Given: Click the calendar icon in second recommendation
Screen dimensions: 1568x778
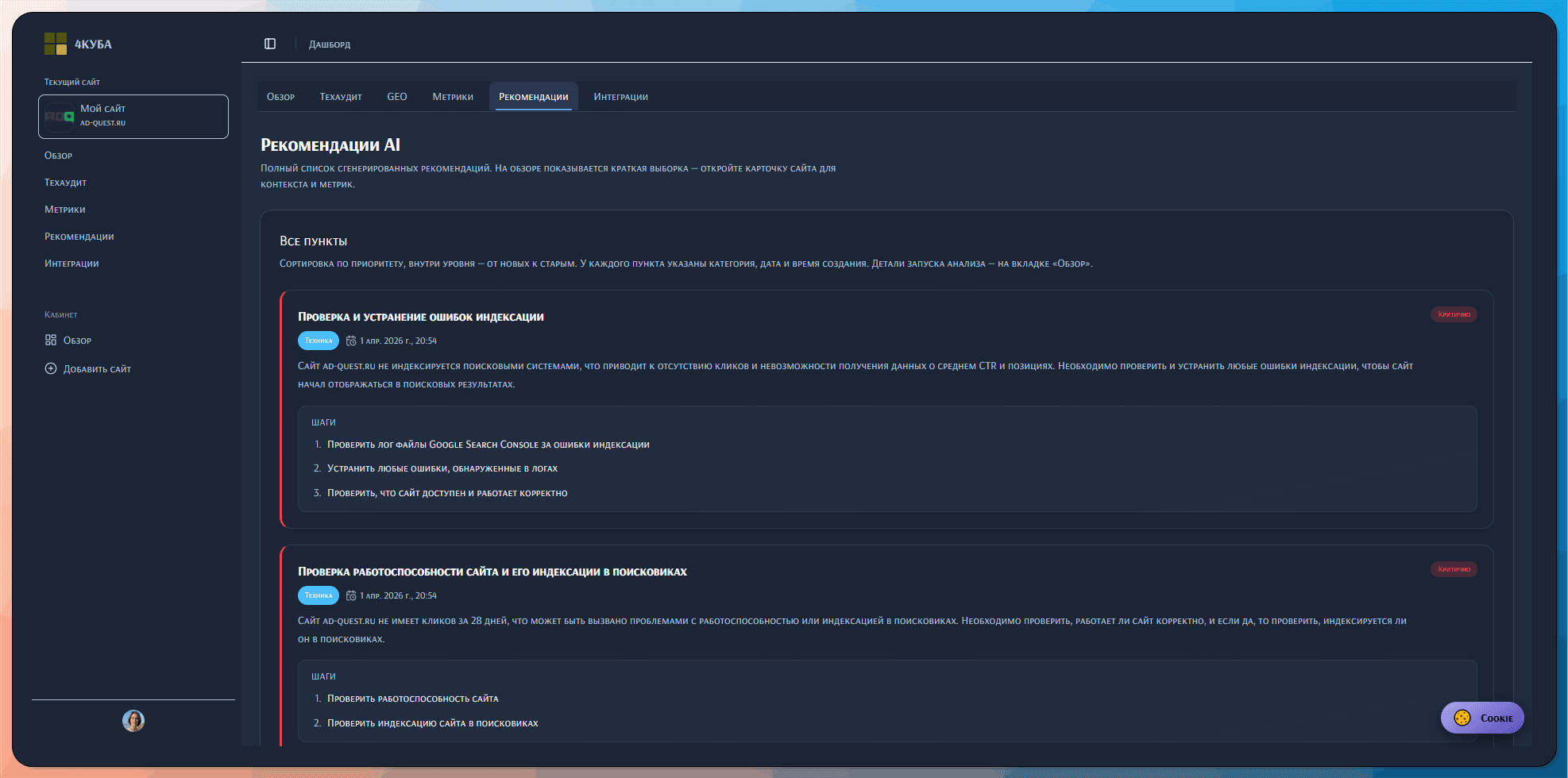Looking at the screenshot, I should (x=351, y=595).
